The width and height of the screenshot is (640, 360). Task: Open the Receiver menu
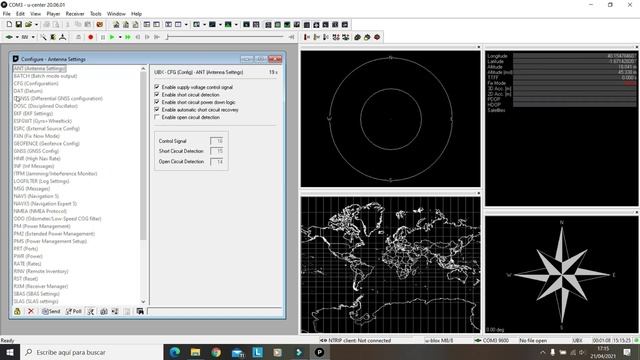75,13
